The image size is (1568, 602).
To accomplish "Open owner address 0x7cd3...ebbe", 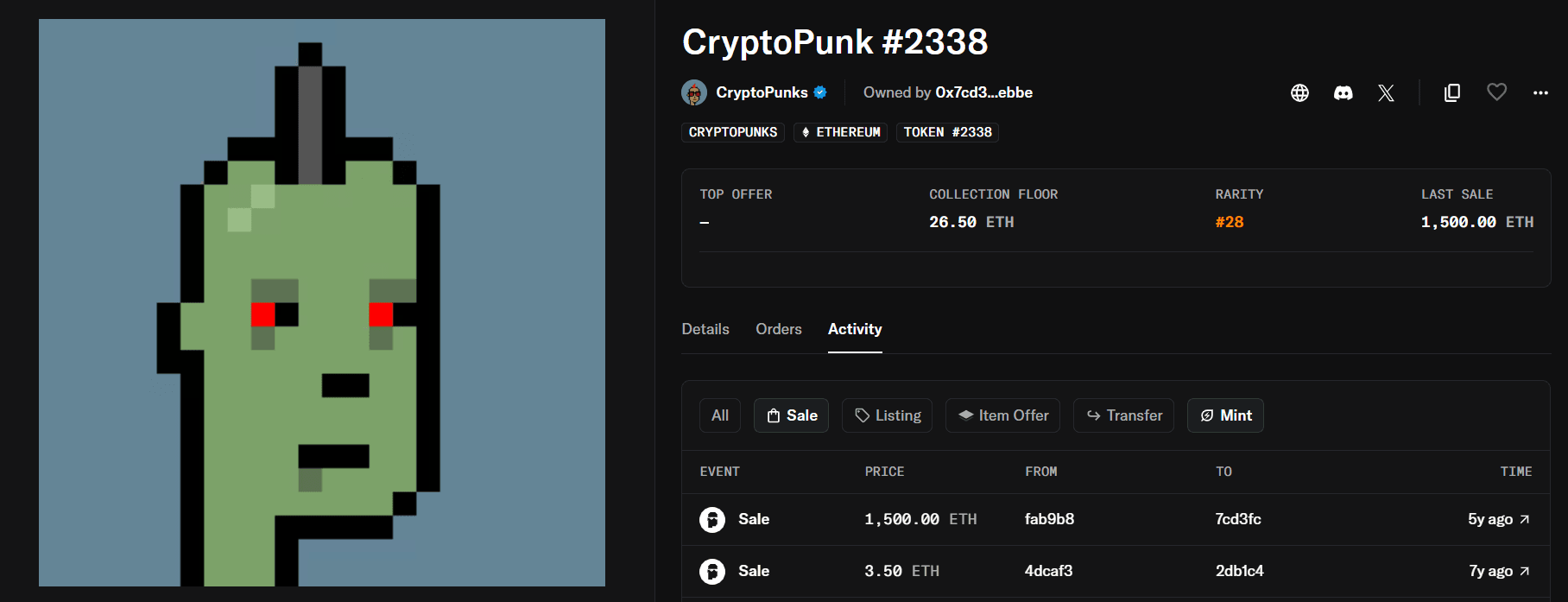I will pyautogui.click(x=984, y=92).
